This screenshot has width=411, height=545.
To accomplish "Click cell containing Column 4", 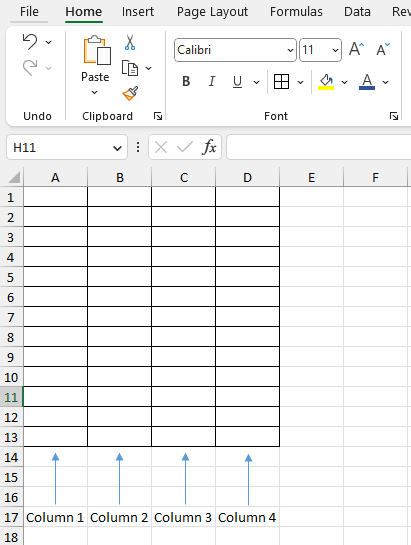I will 247,517.
